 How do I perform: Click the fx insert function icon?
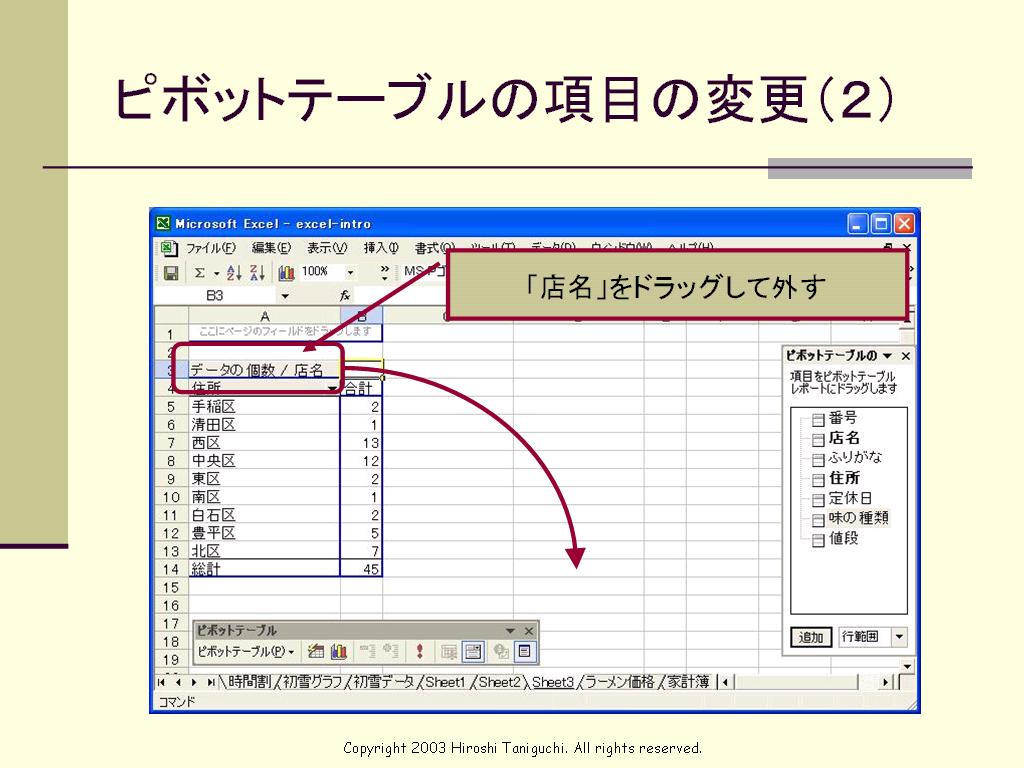click(345, 296)
